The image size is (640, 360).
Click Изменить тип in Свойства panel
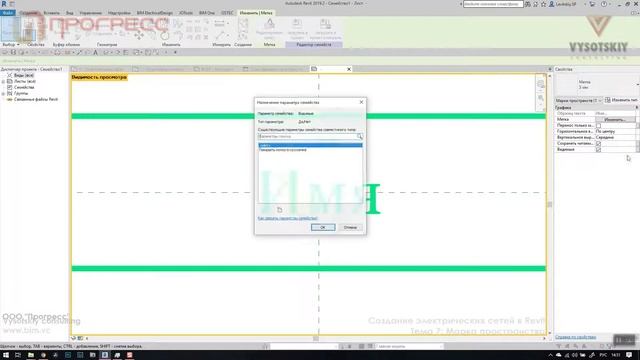[622, 100]
